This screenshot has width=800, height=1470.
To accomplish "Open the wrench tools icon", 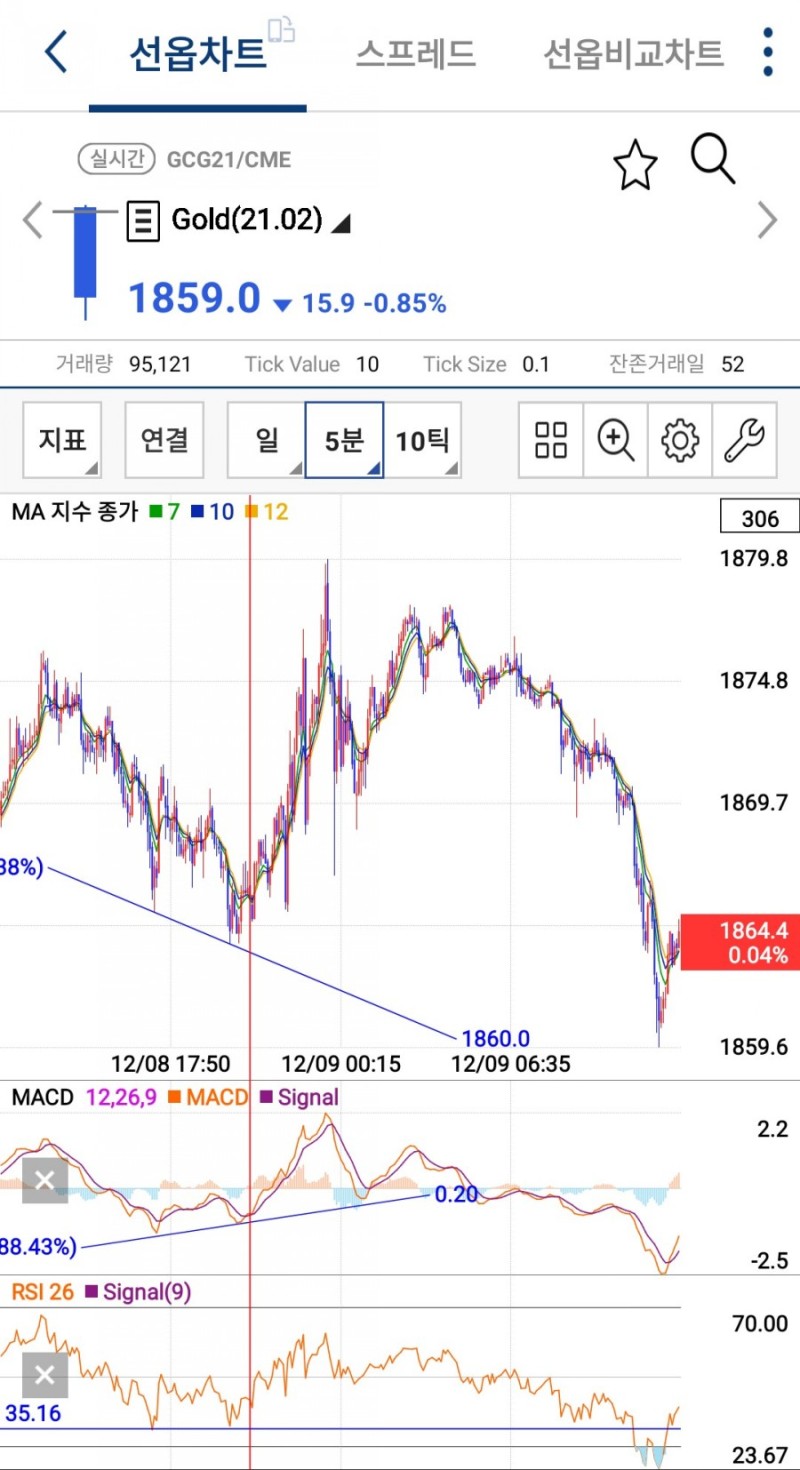I will coord(744,439).
